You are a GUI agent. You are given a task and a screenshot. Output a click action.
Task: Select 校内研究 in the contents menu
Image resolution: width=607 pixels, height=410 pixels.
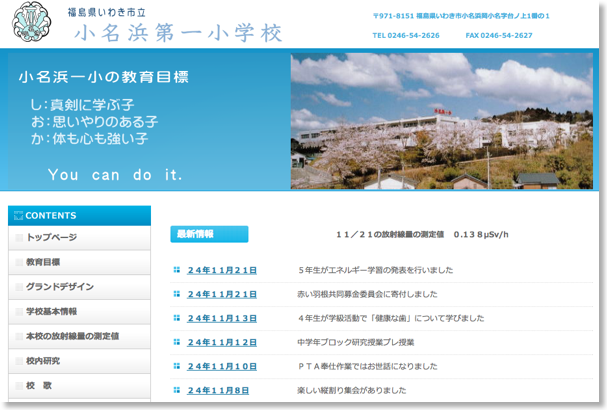(x=43, y=360)
